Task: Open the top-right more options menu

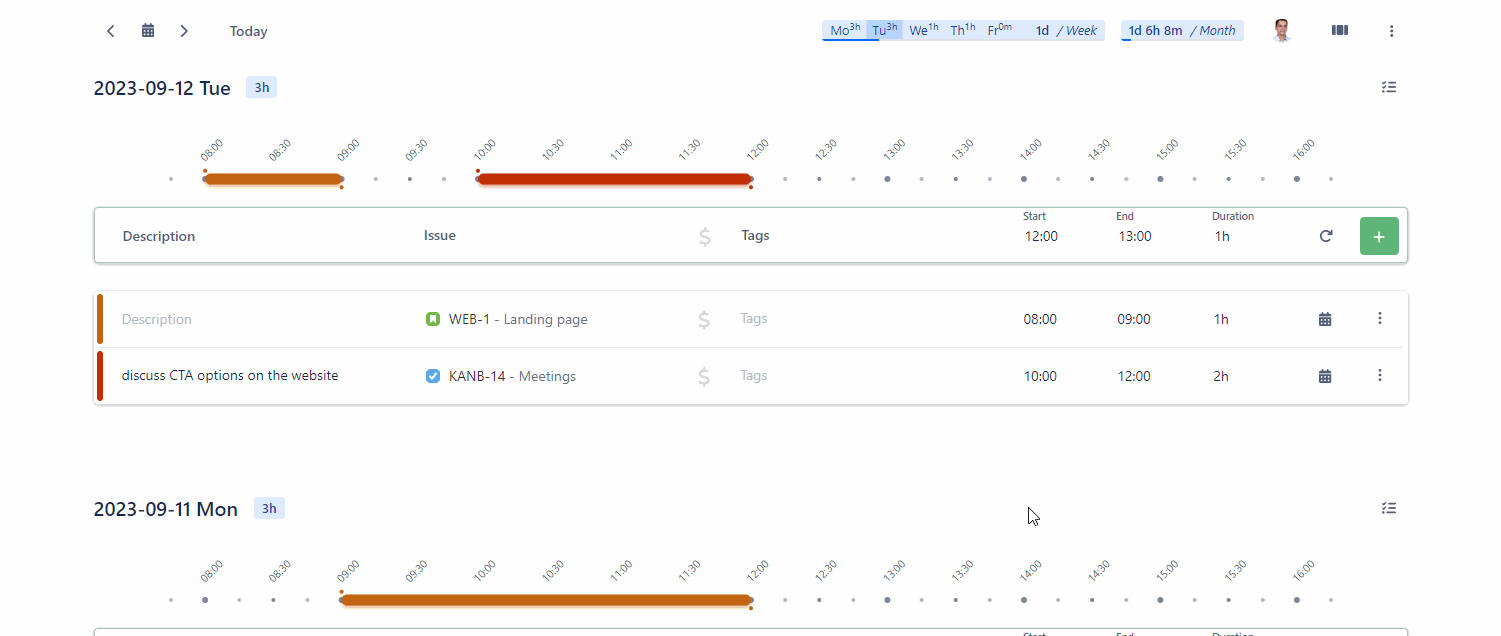Action: 1391,31
